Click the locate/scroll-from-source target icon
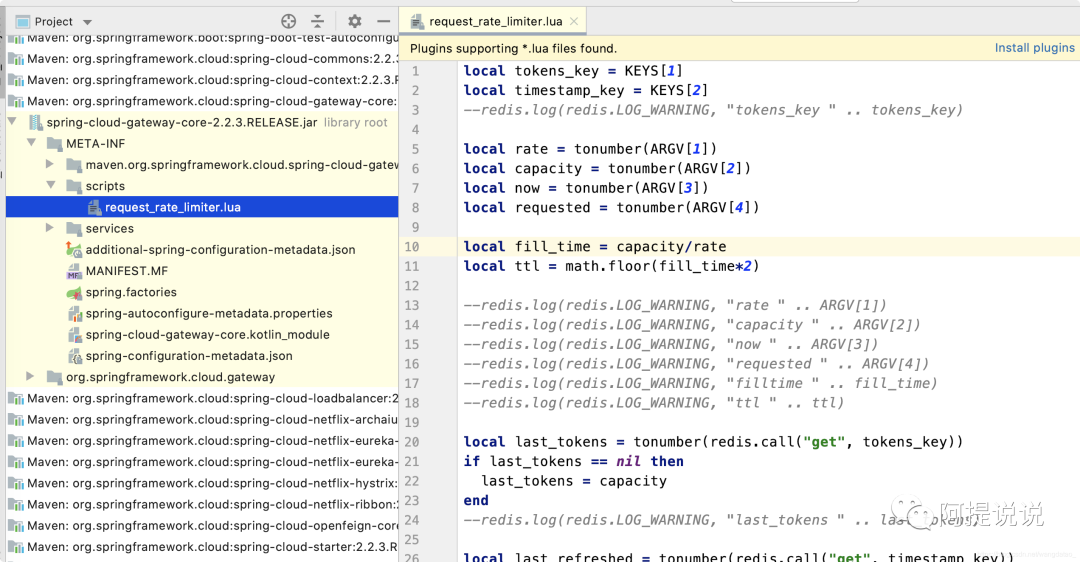This screenshot has height=562, width=1080. (289, 21)
